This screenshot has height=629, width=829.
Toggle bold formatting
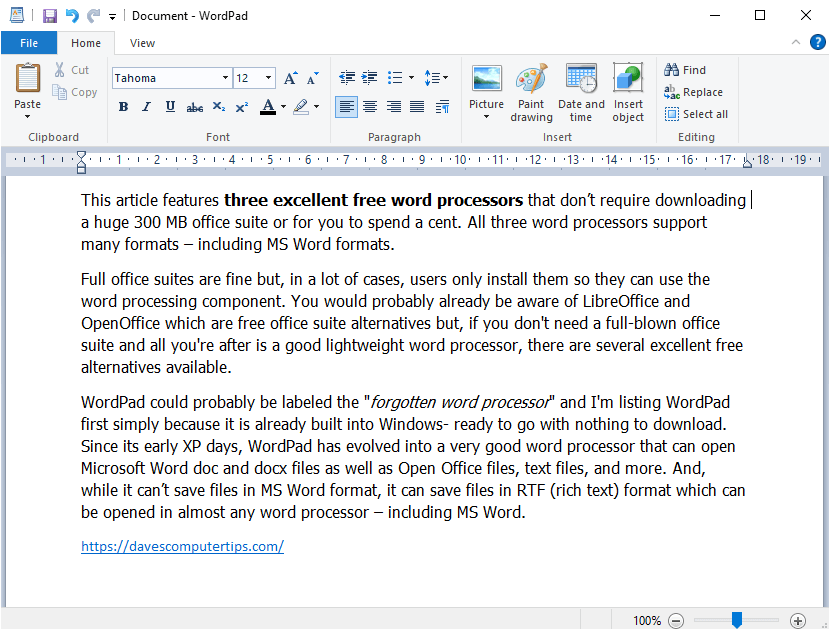123,107
